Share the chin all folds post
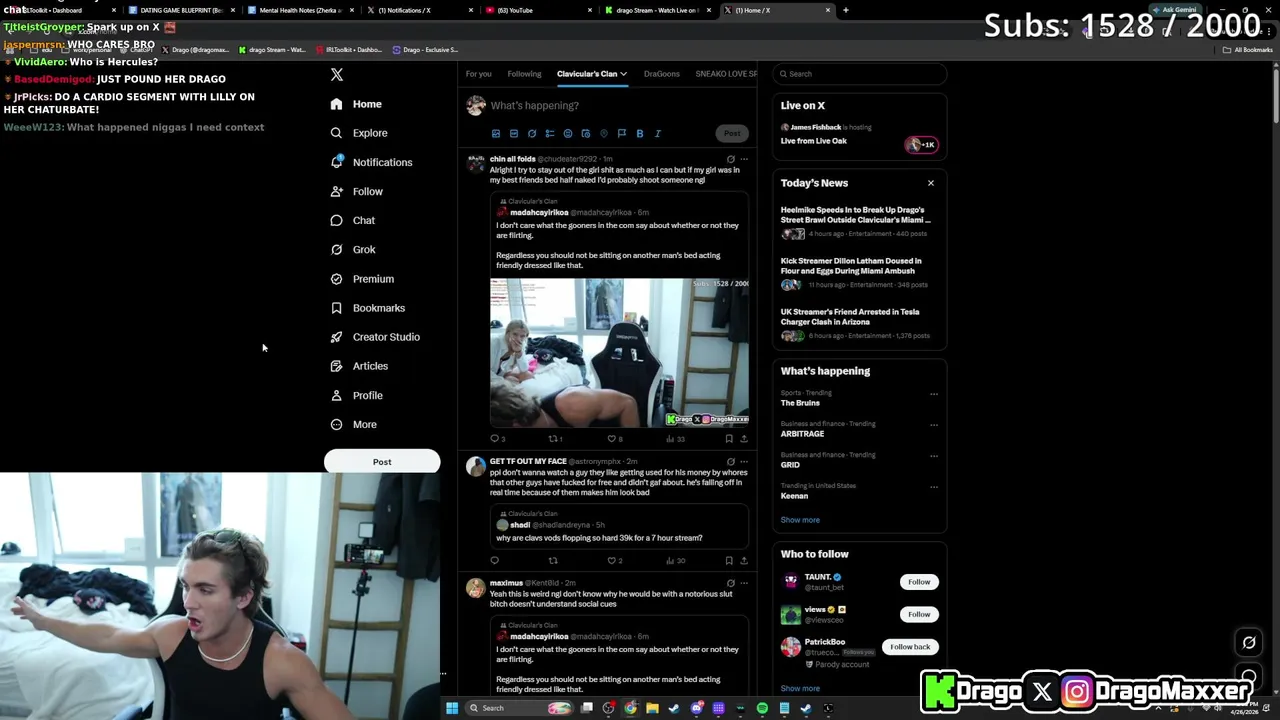 coord(744,438)
